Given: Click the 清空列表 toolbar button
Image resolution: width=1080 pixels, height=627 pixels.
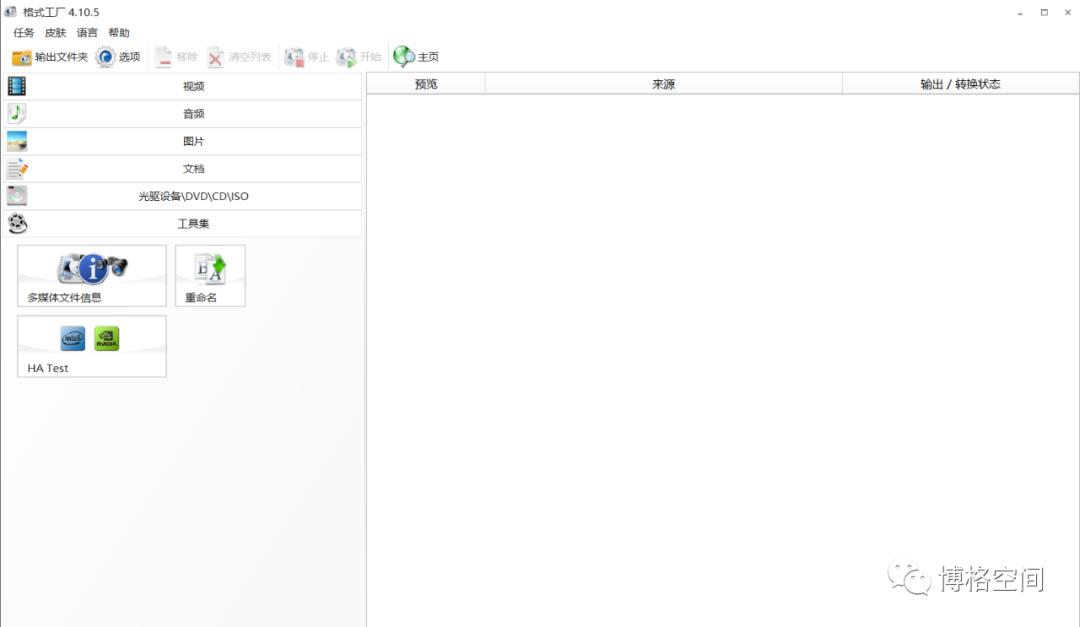Looking at the screenshot, I should (239, 56).
